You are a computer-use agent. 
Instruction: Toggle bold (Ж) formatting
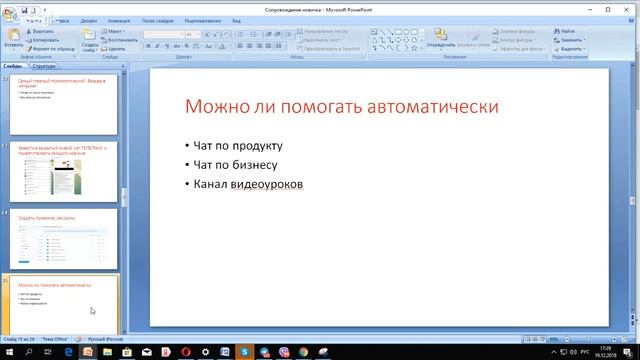coord(148,46)
